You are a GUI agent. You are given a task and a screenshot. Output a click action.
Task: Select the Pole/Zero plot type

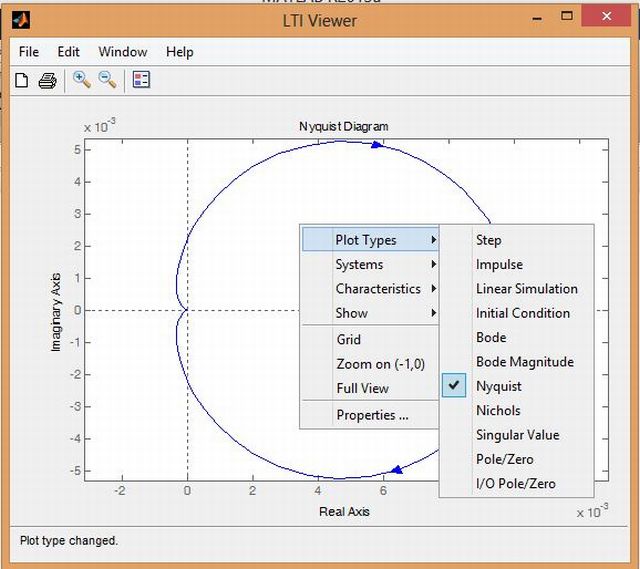[x=516, y=459]
